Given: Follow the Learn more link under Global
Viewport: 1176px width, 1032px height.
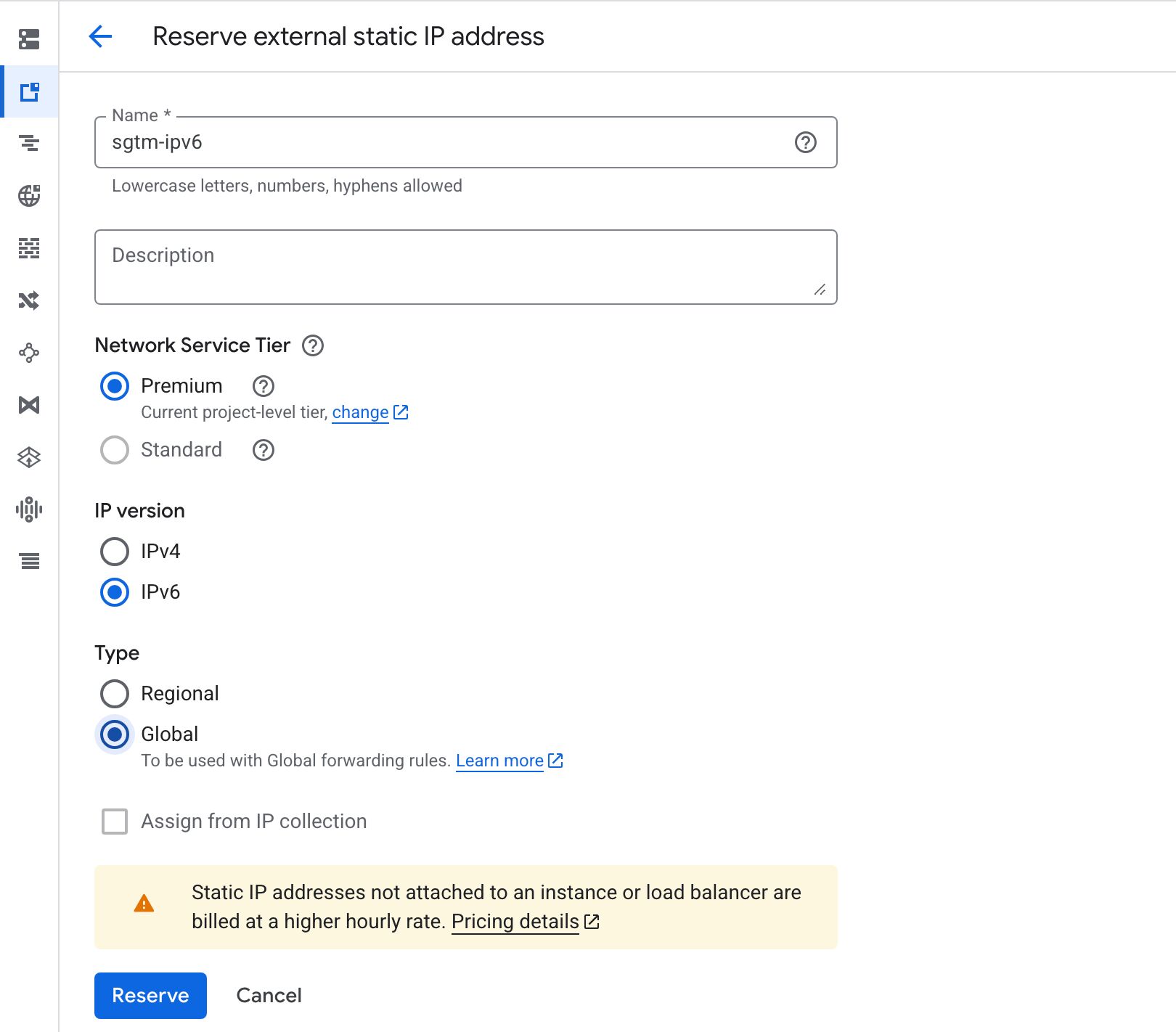Looking at the screenshot, I should pyautogui.click(x=499, y=761).
